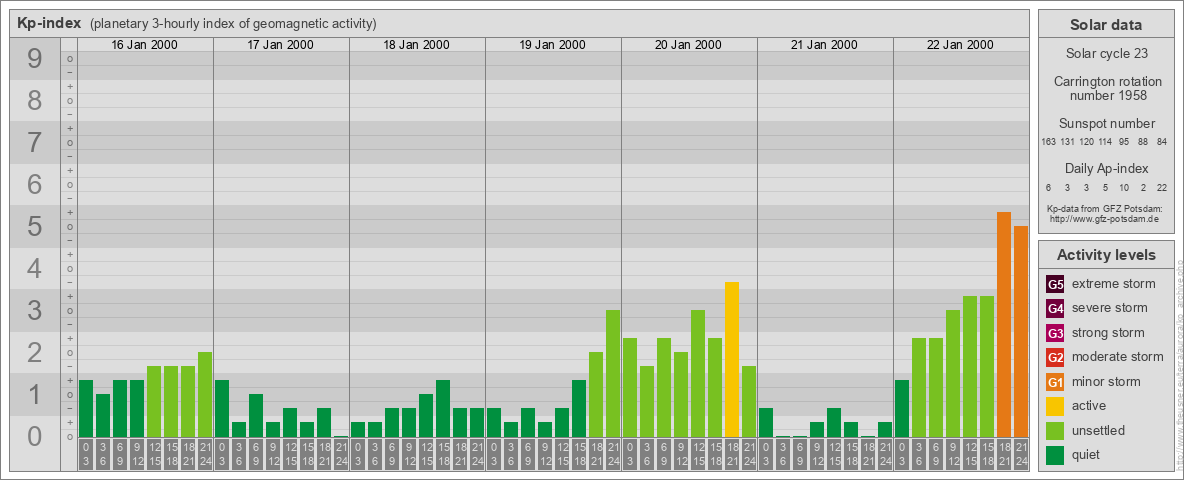Viewport: 1184px width, 480px height.
Task: Click the 16 Jan 2000 date header
Action: point(145,45)
